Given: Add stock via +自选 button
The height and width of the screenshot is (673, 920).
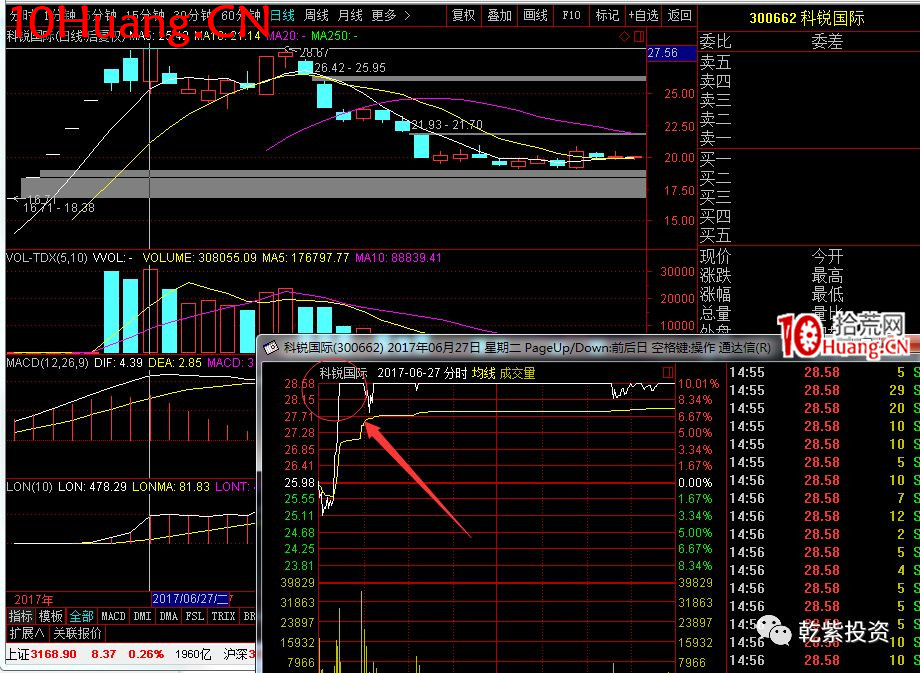Looking at the screenshot, I should [x=644, y=15].
